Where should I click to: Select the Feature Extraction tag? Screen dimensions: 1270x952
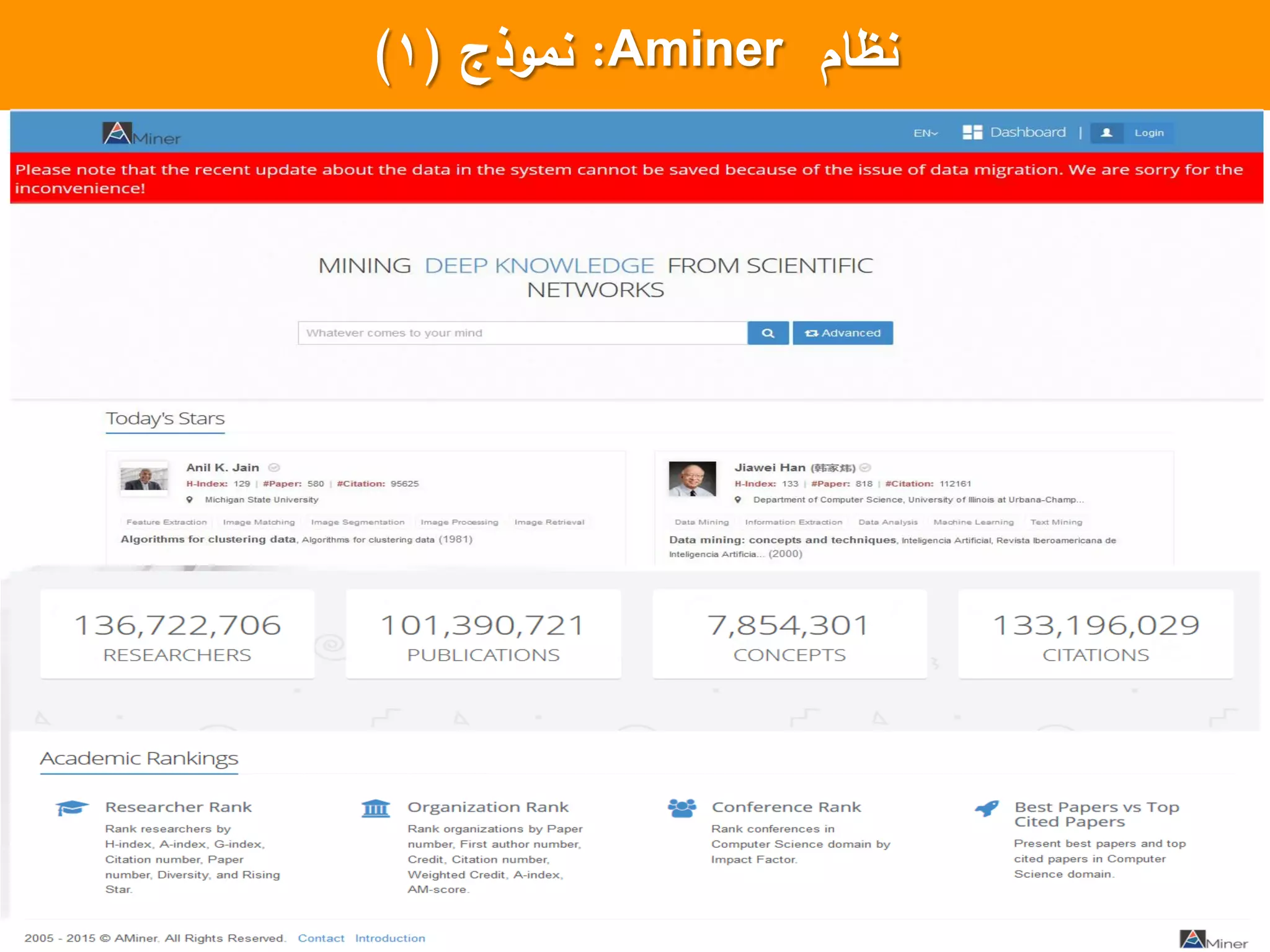(166, 522)
